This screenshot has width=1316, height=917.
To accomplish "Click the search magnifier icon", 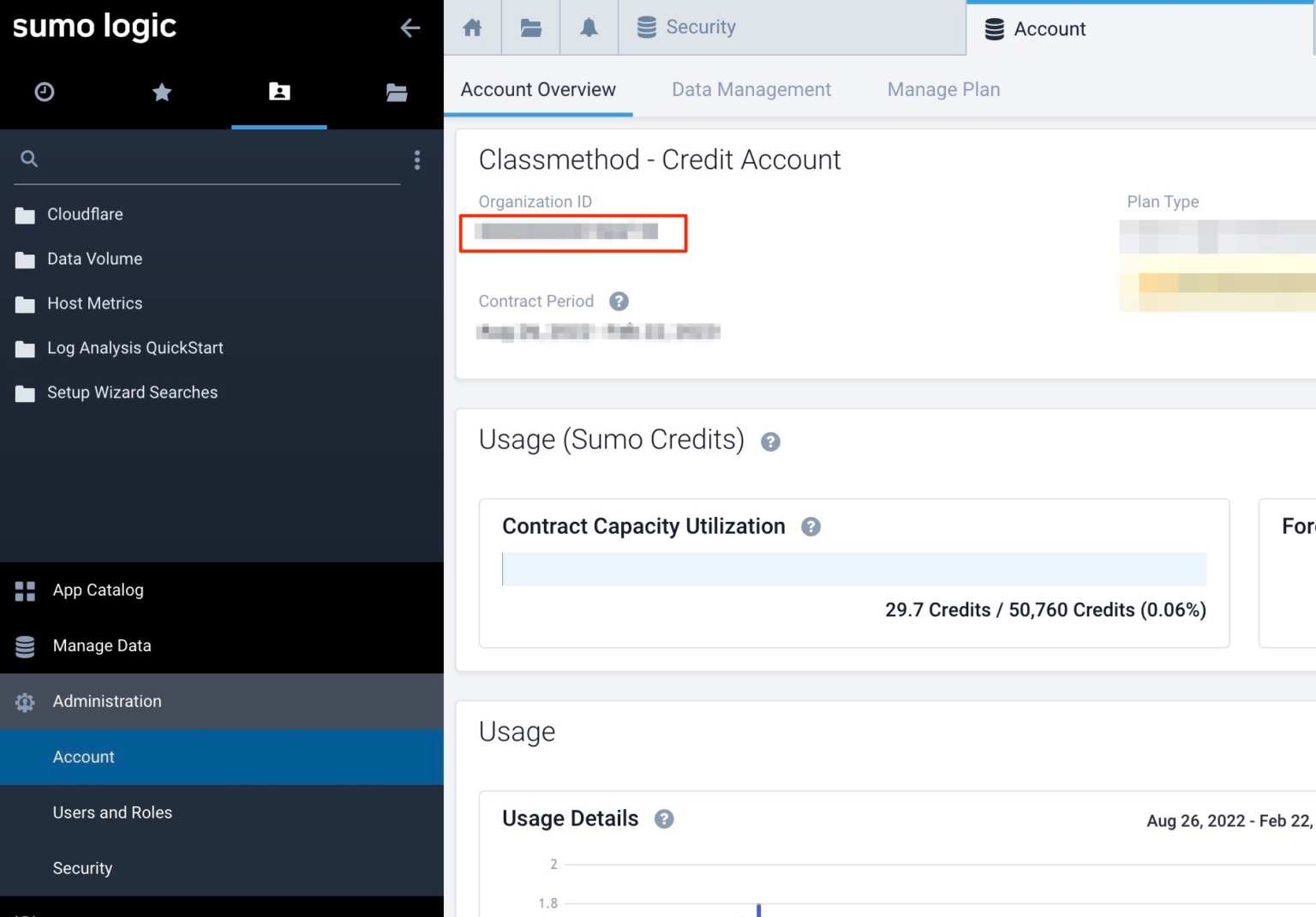I will coord(28,159).
